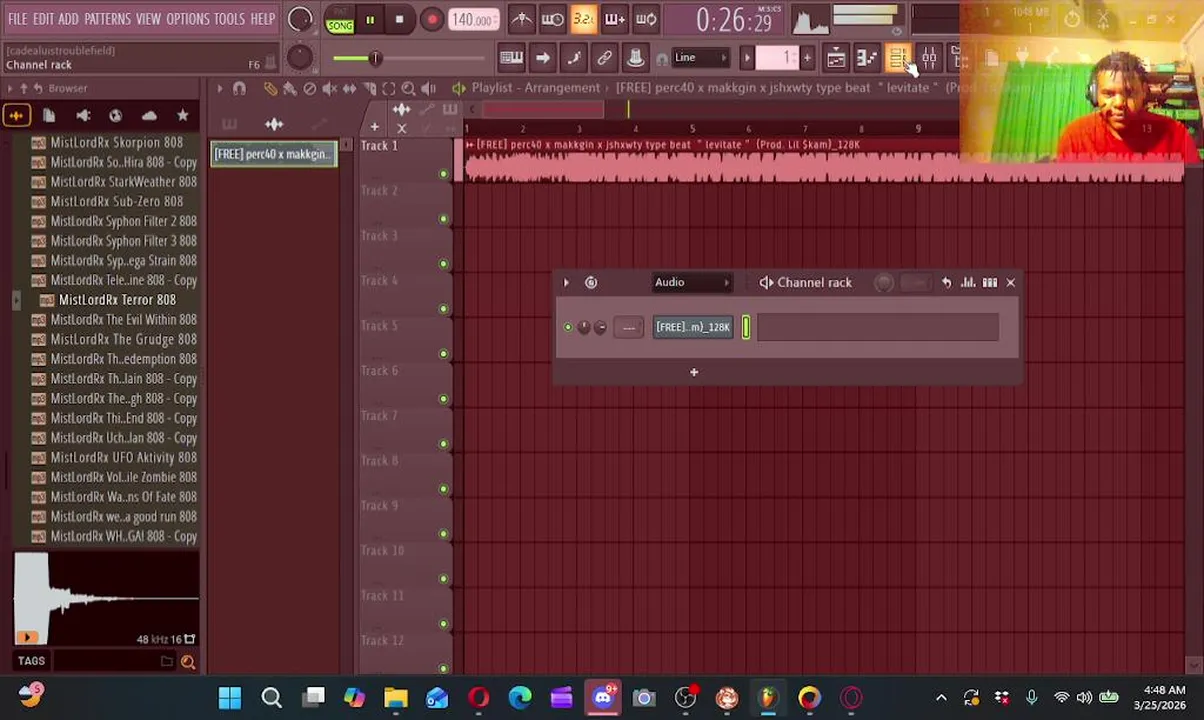Open the Channel rack toolbar icon
The image size is (1204, 720).
coord(898,59)
